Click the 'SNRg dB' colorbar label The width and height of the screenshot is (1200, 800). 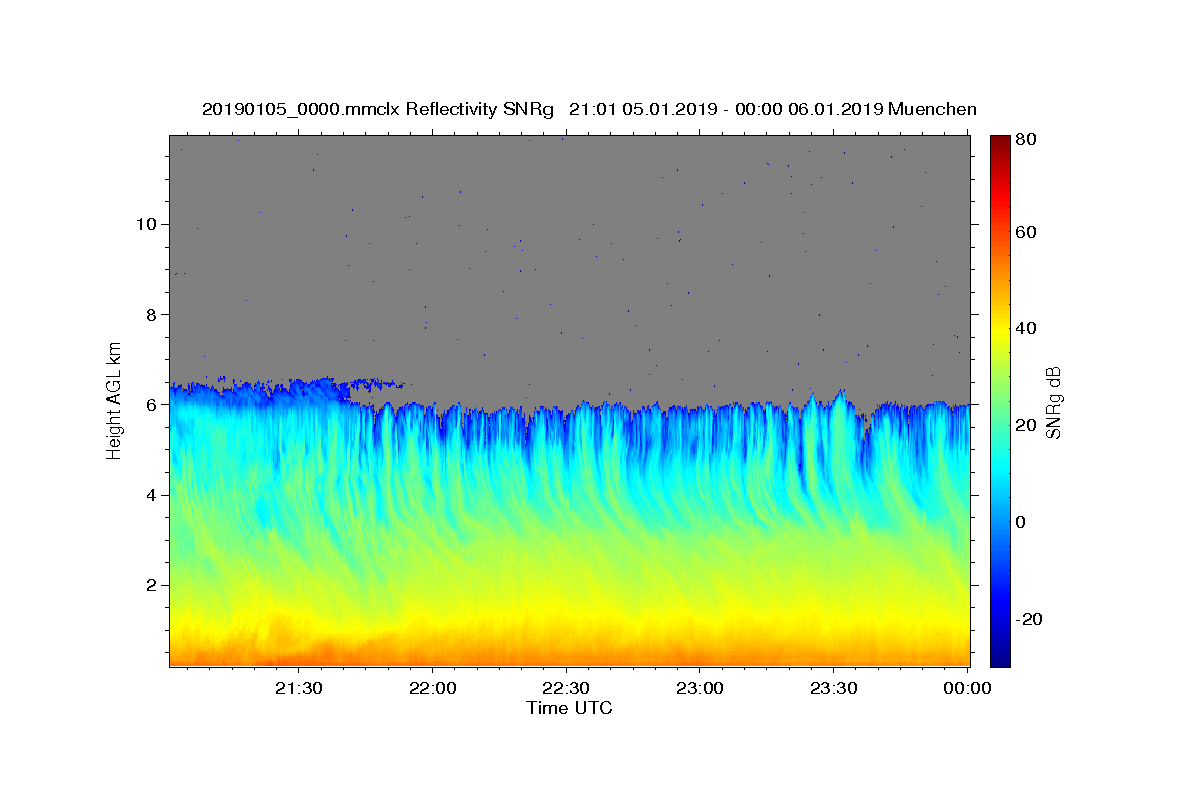[1052, 402]
